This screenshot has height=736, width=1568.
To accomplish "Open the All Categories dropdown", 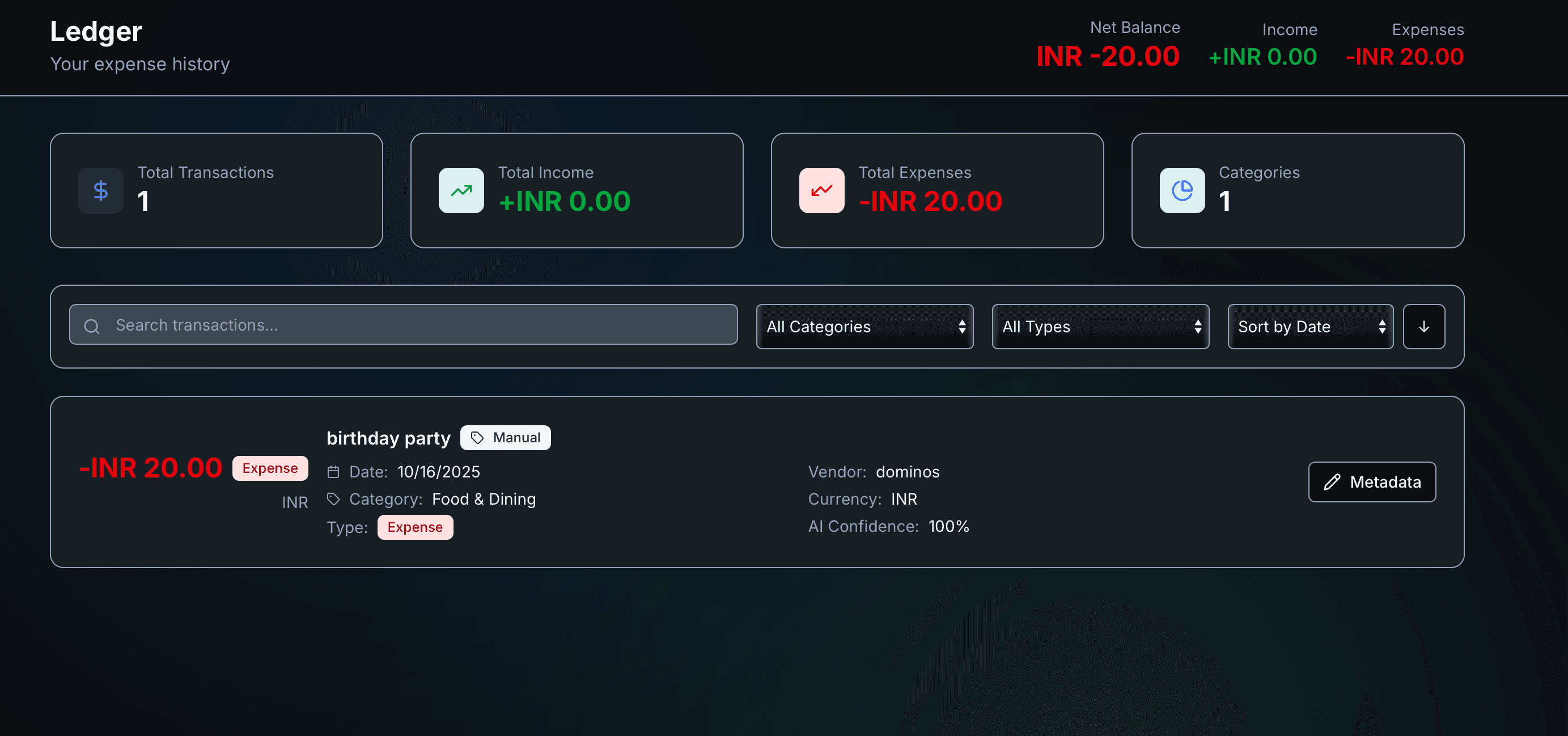I will tap(864, 327).
